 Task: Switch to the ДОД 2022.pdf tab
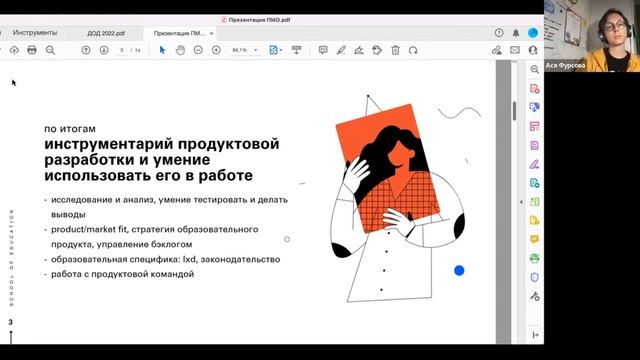coord(106,33)
